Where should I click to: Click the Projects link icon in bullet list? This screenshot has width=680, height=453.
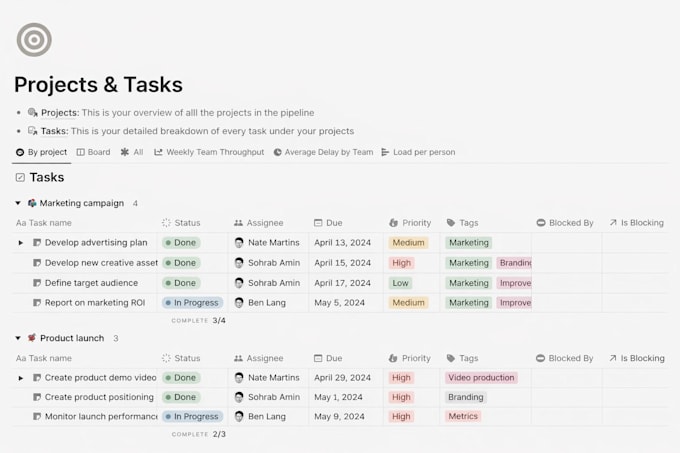tap(33, 113)
